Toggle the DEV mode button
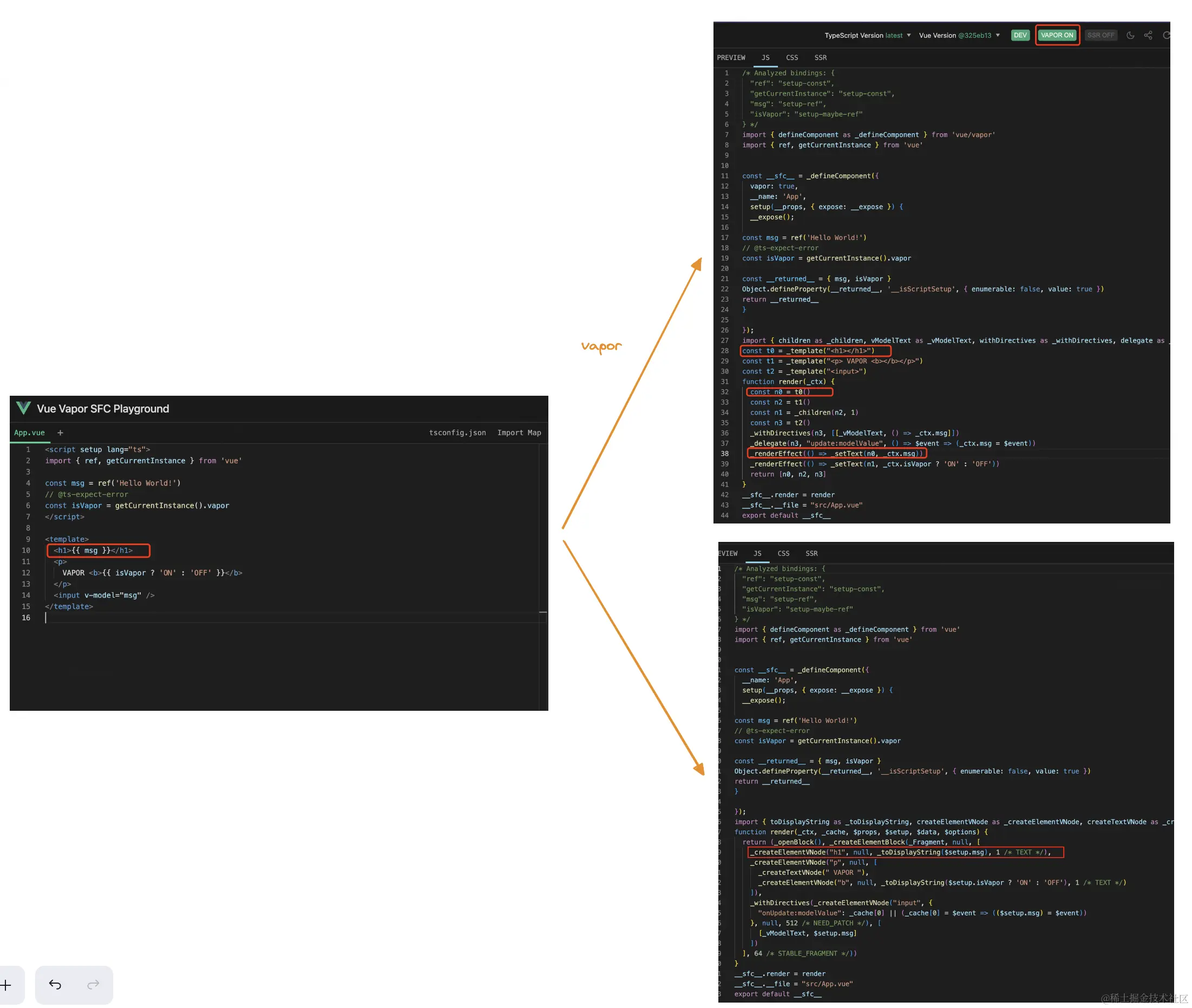Viewport: 1192px width, 1008px height. (x=1020, y=35)
